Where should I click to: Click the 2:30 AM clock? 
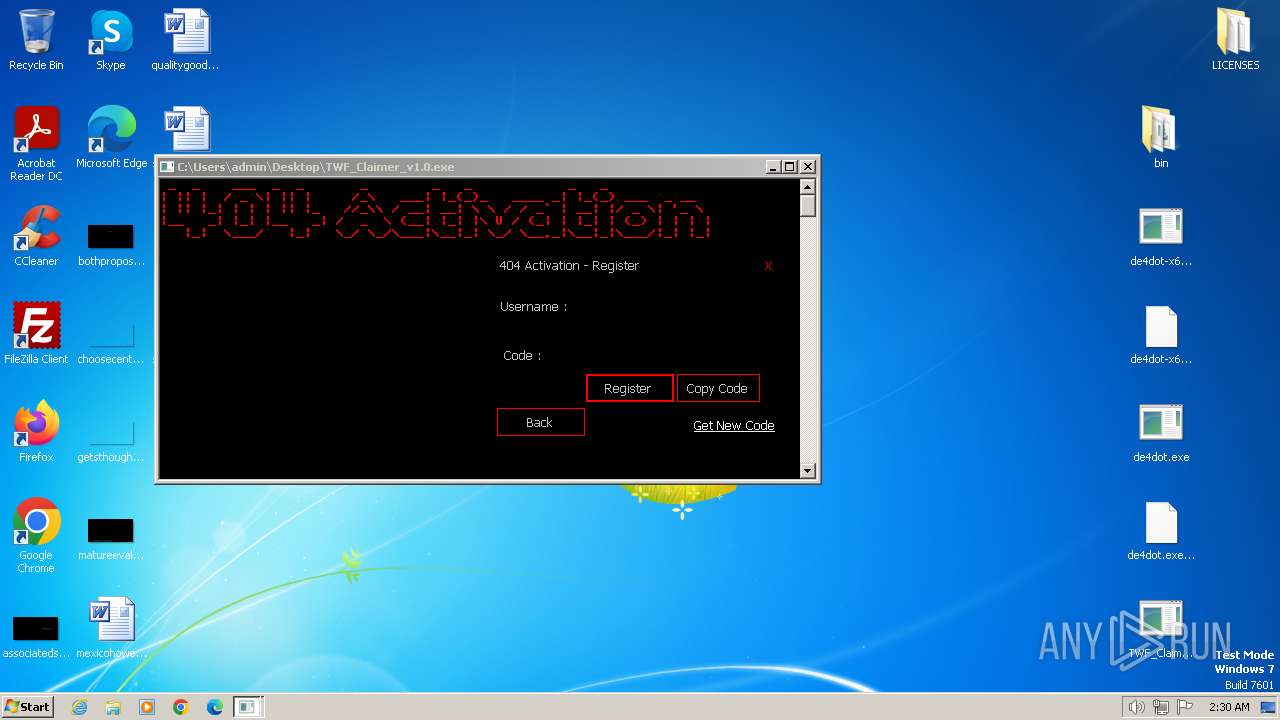pyautogui.click(x=1229, y=707)
